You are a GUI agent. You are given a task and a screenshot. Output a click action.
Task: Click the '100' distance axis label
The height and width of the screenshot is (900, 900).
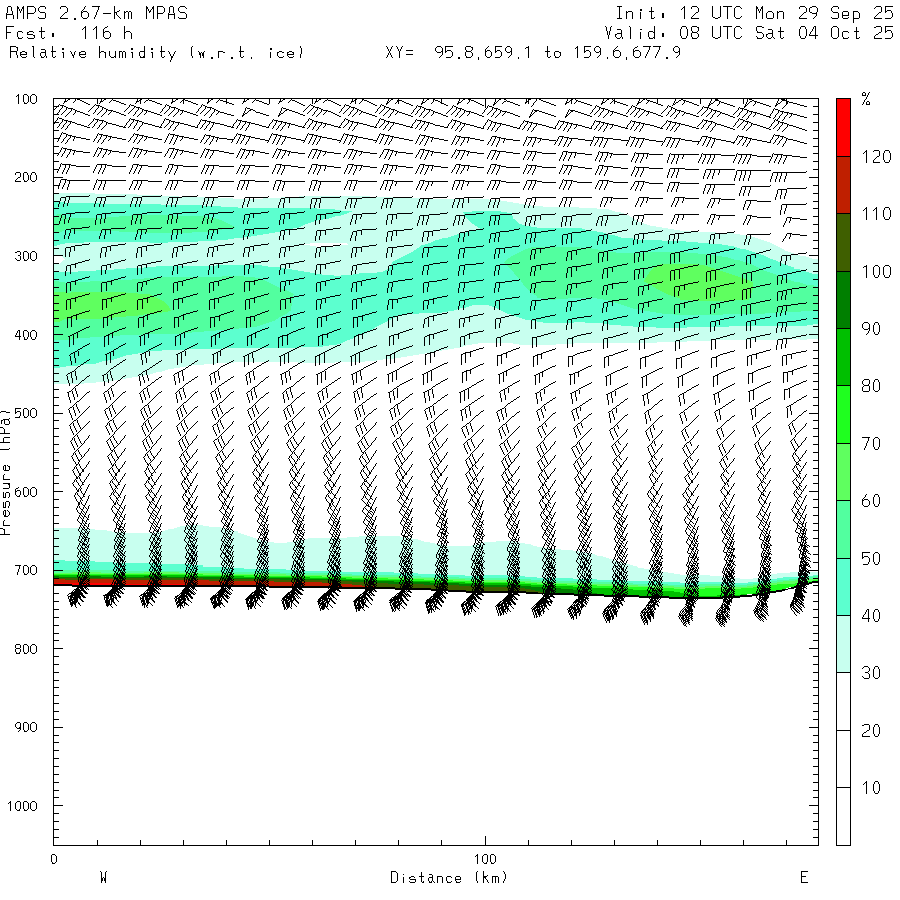pos(485,859)
